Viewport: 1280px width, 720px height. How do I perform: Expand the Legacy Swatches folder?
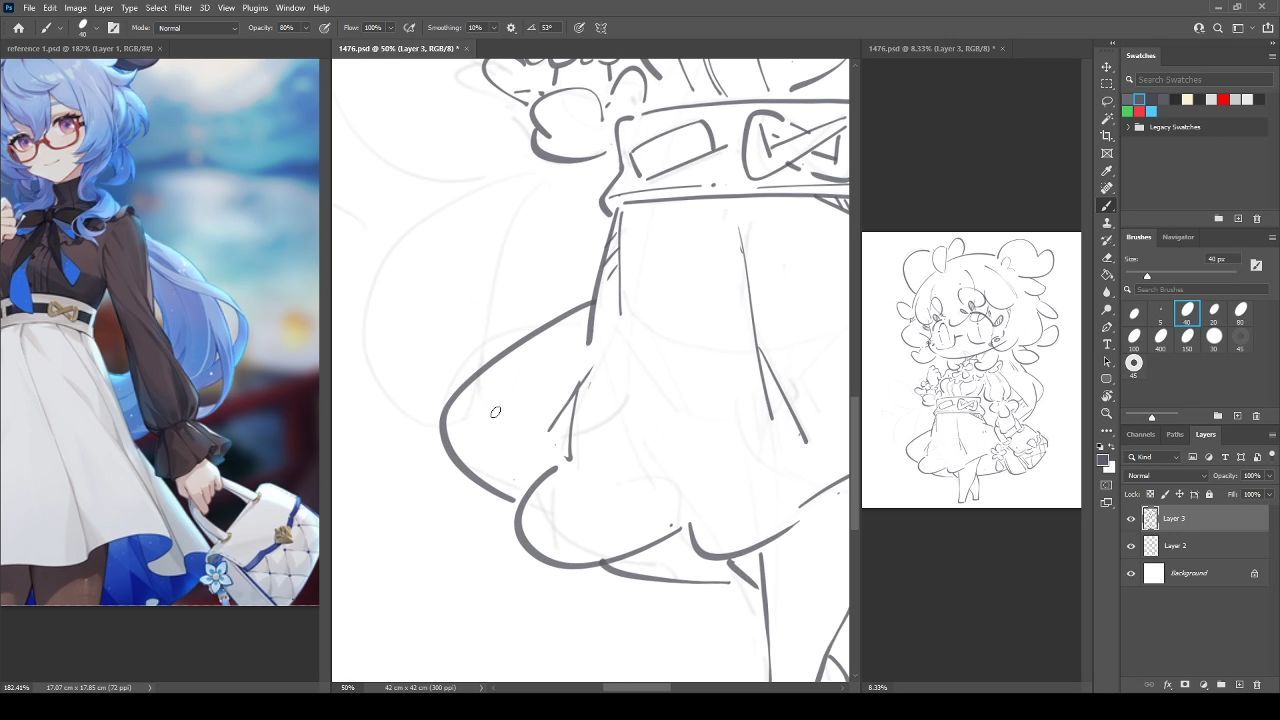pyautogui.click(x=1128, y=127)
